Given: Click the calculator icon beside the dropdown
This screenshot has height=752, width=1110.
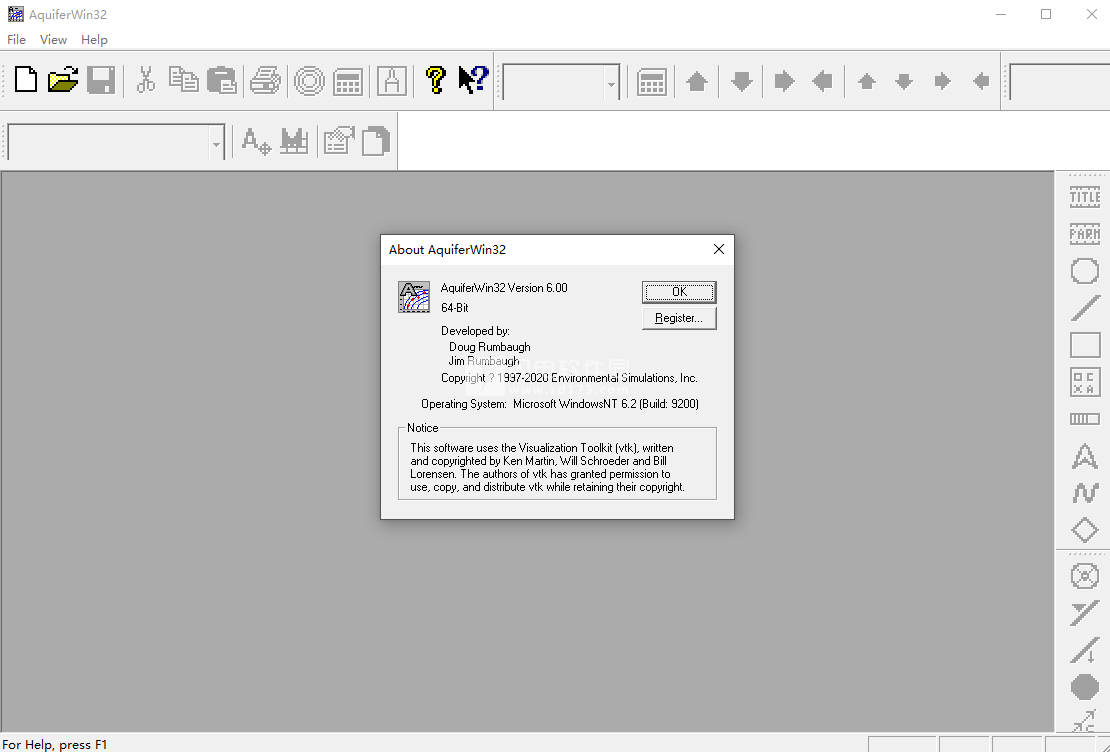Looking at the screenshot, I should (651, 81).
